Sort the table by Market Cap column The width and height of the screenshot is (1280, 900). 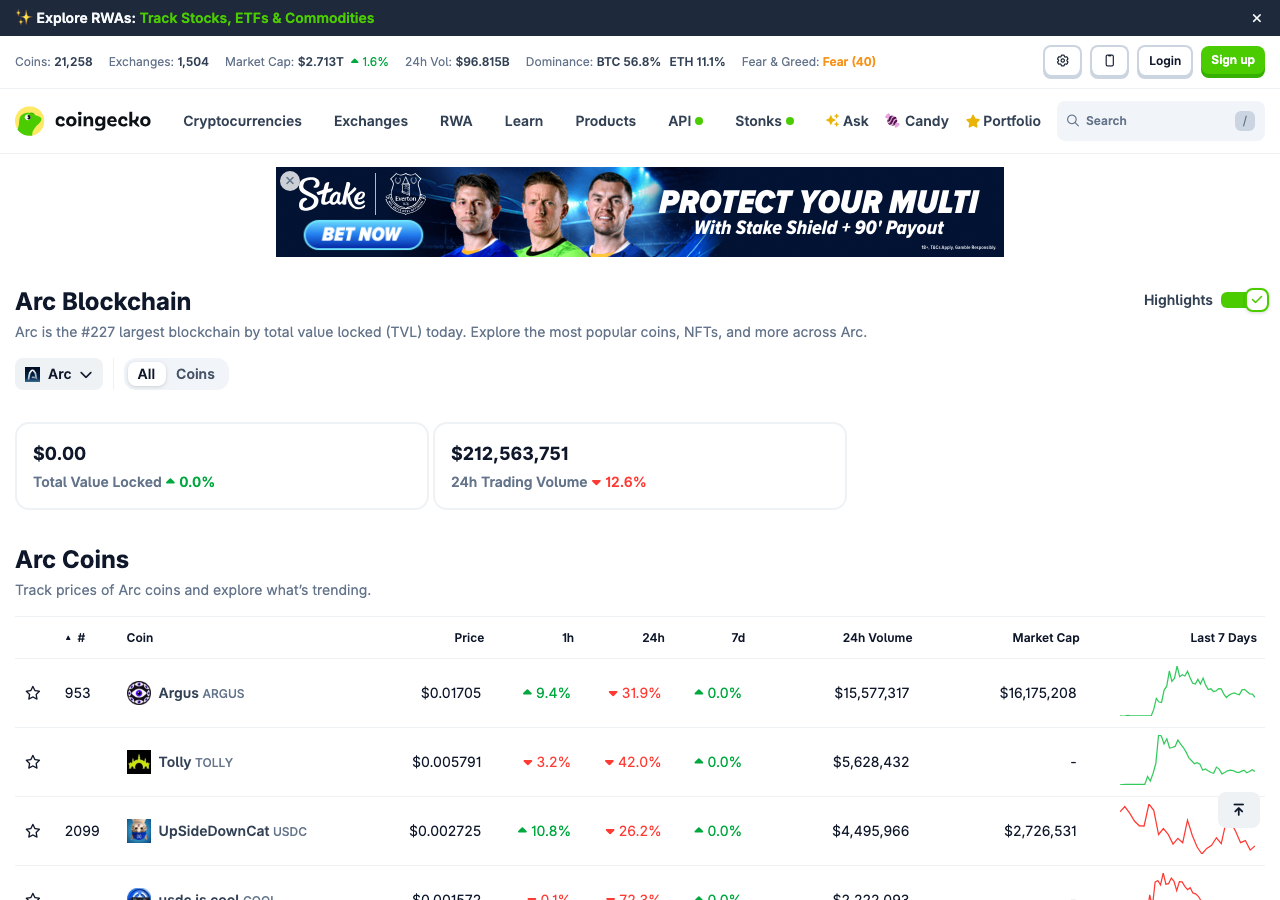click(x=1046, y=638)
